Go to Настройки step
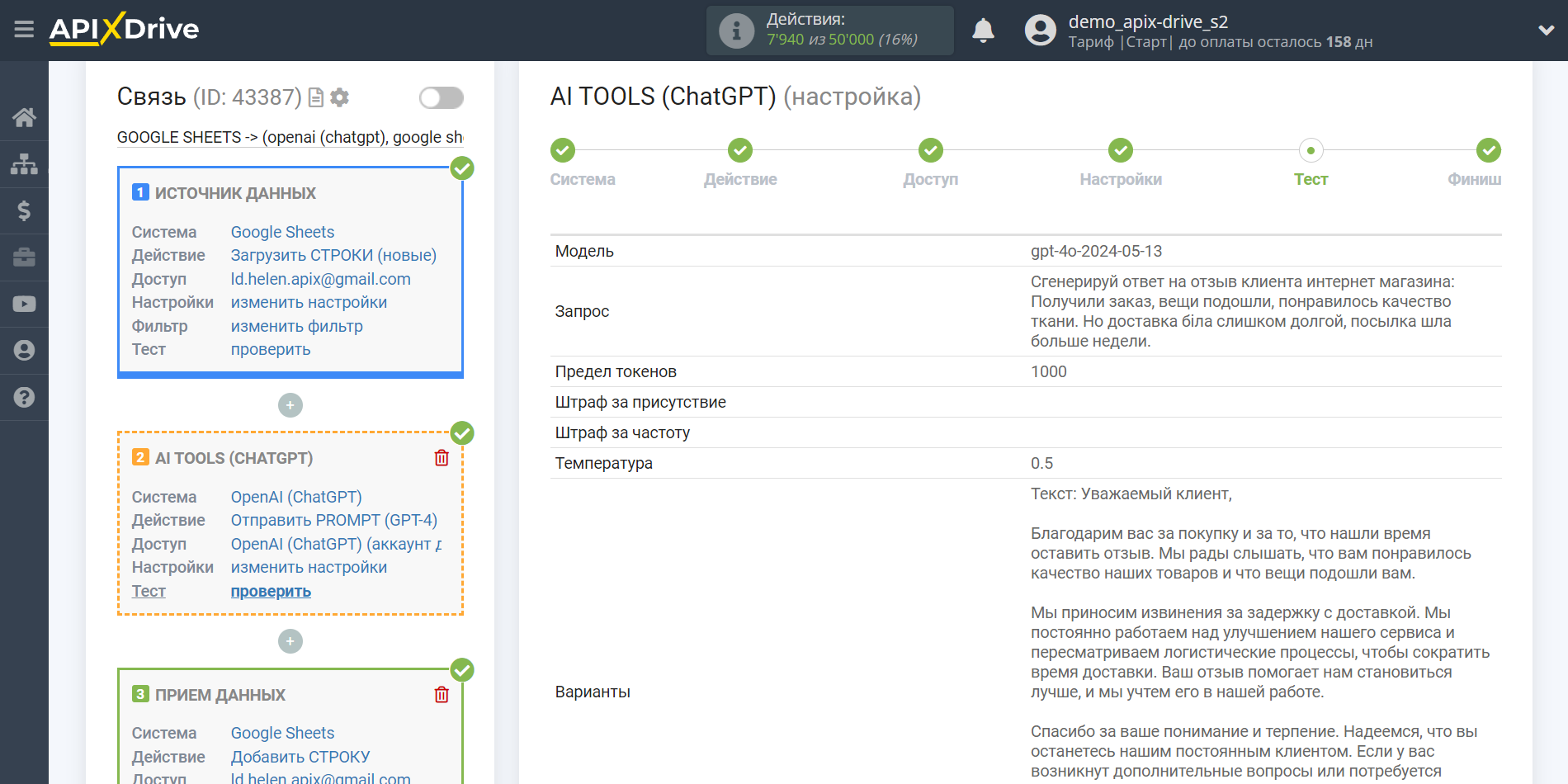1568x784 pixels. pyautogui.click(x=1121, y=150)
